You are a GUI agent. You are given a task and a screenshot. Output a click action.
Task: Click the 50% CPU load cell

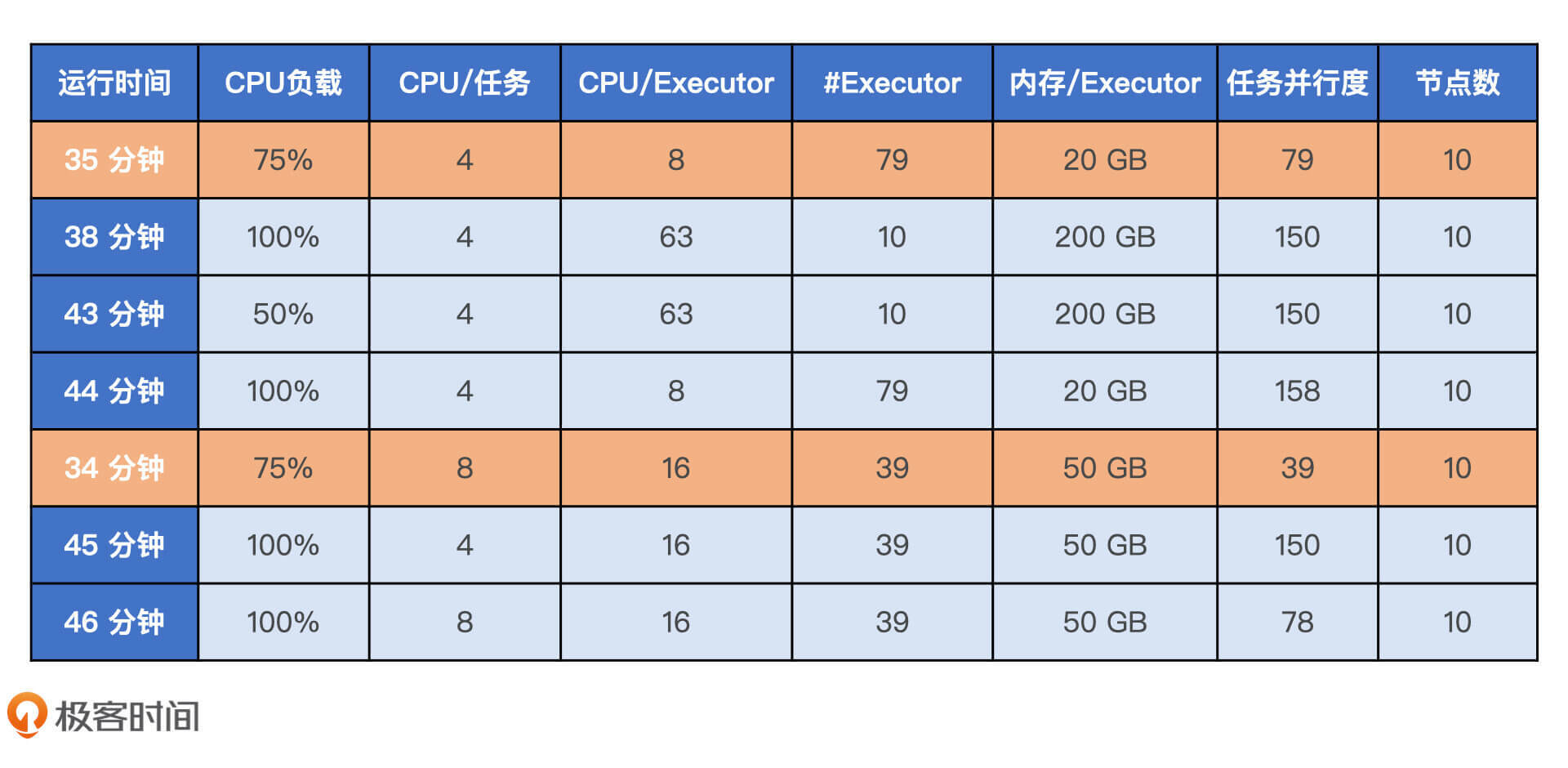(283, 314)
